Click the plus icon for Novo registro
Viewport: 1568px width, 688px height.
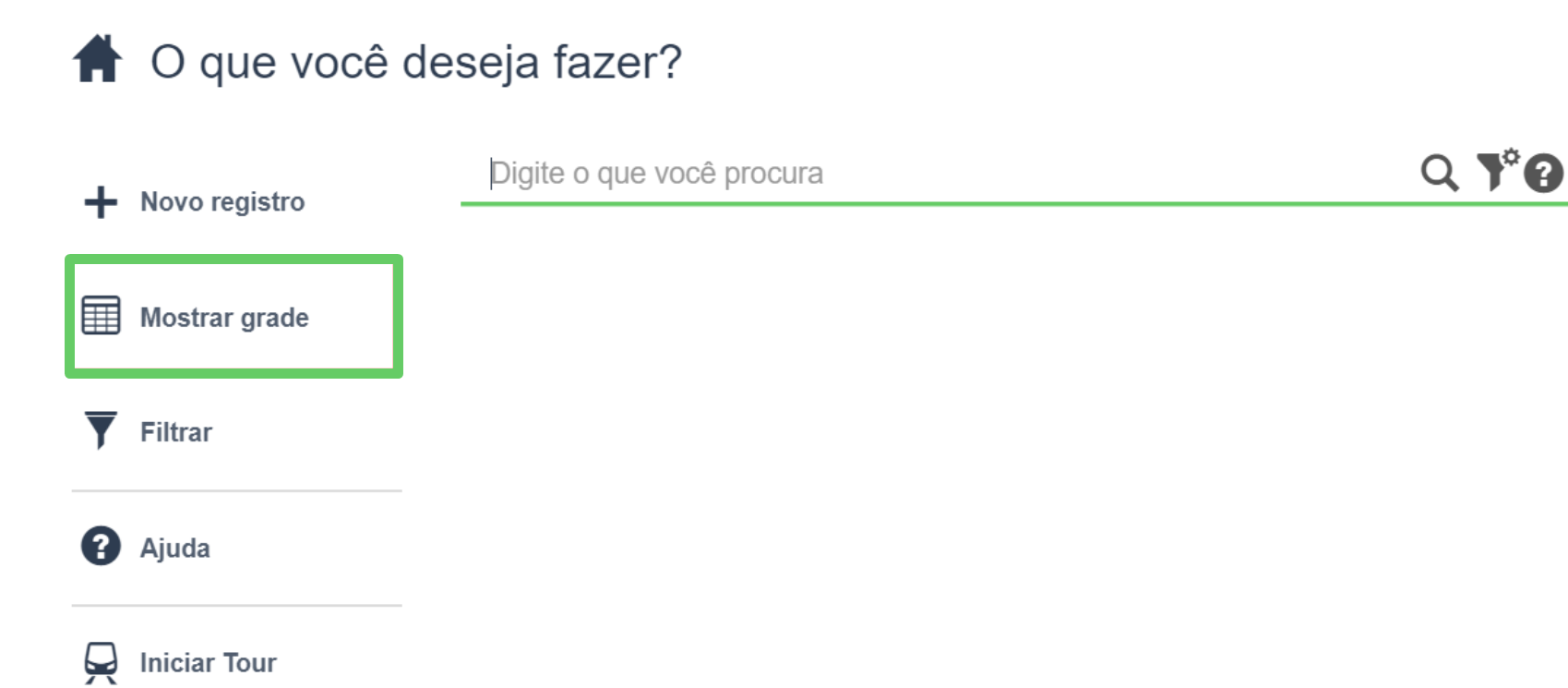click(101, 202)
